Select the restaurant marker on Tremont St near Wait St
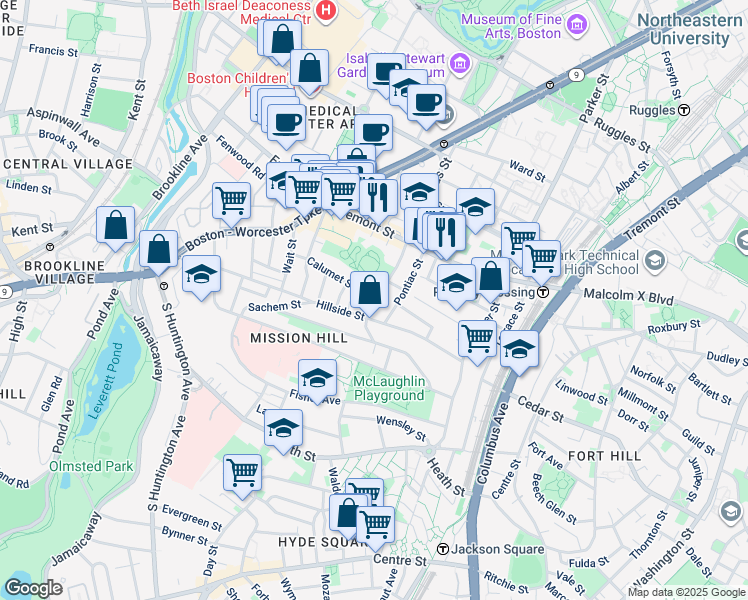Screen dimensions: 748x600 (x=378, y=199)
